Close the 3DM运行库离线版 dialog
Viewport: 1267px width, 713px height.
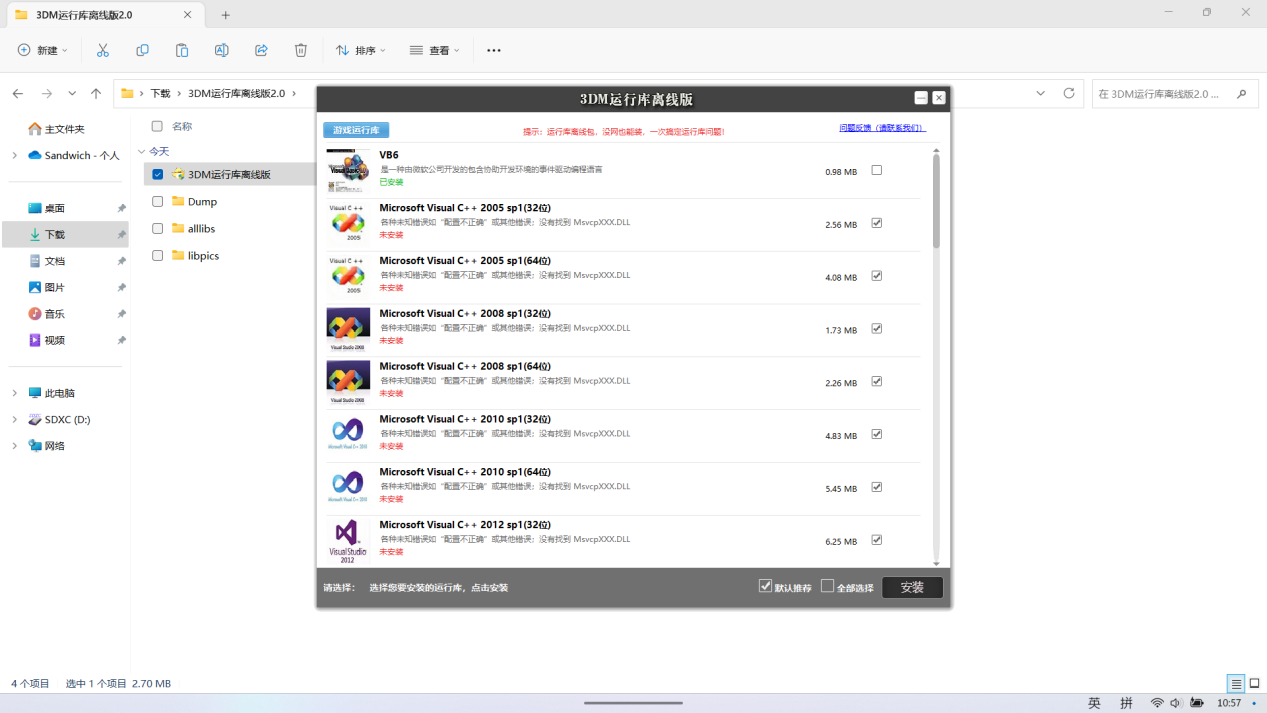[939, 98]
